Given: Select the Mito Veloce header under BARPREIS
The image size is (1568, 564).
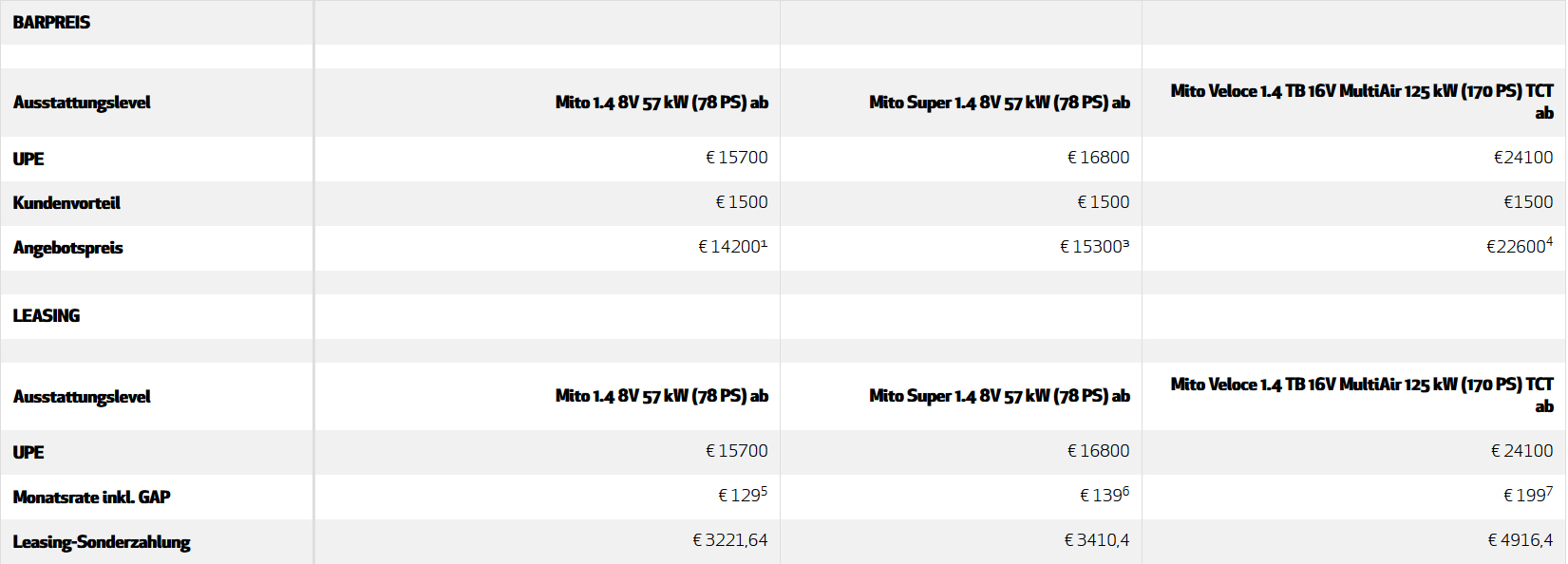Looking at the screenshot, I should (1362, 102).
